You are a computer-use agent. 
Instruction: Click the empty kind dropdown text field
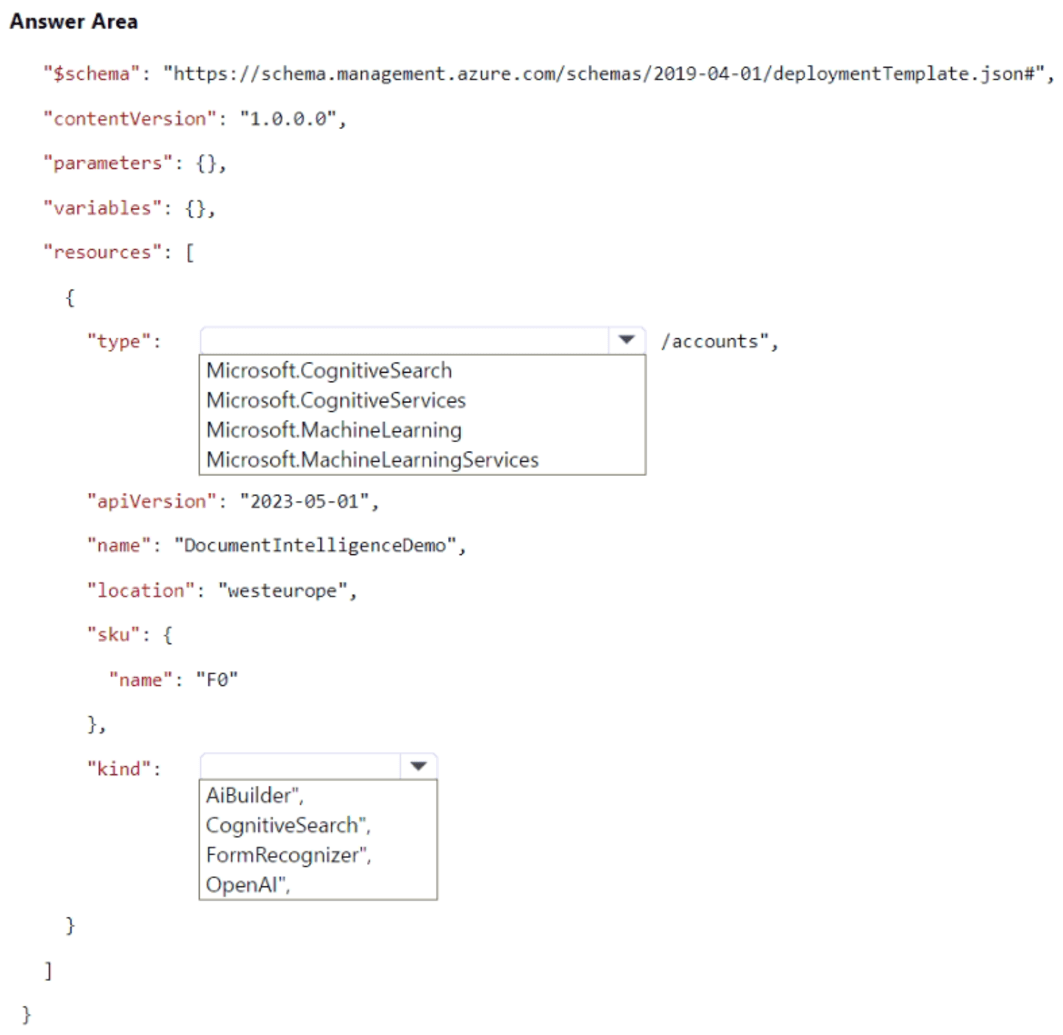click(300, 765)
